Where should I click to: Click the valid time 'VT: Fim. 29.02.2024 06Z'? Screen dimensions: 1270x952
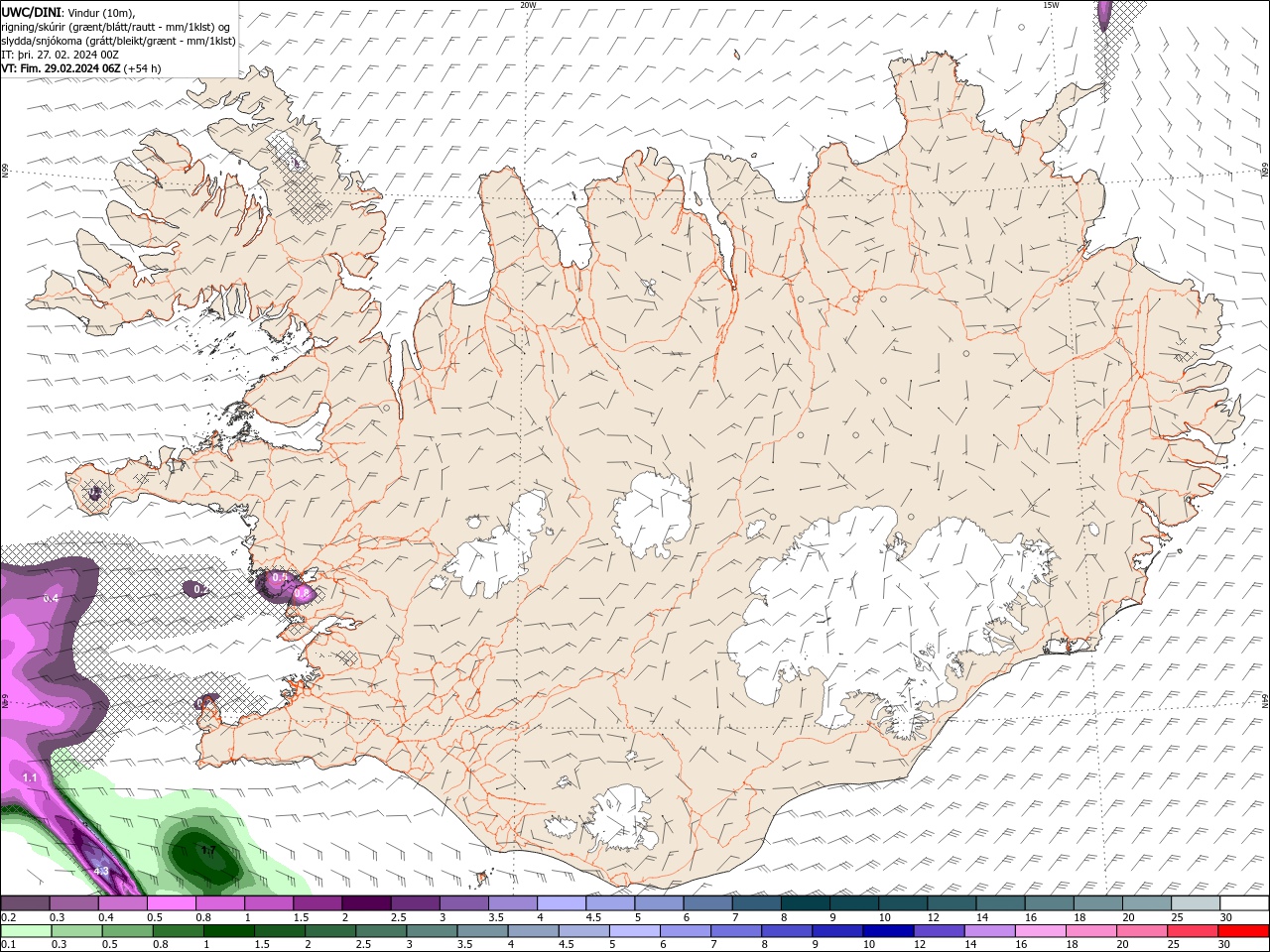click(61, 68)
